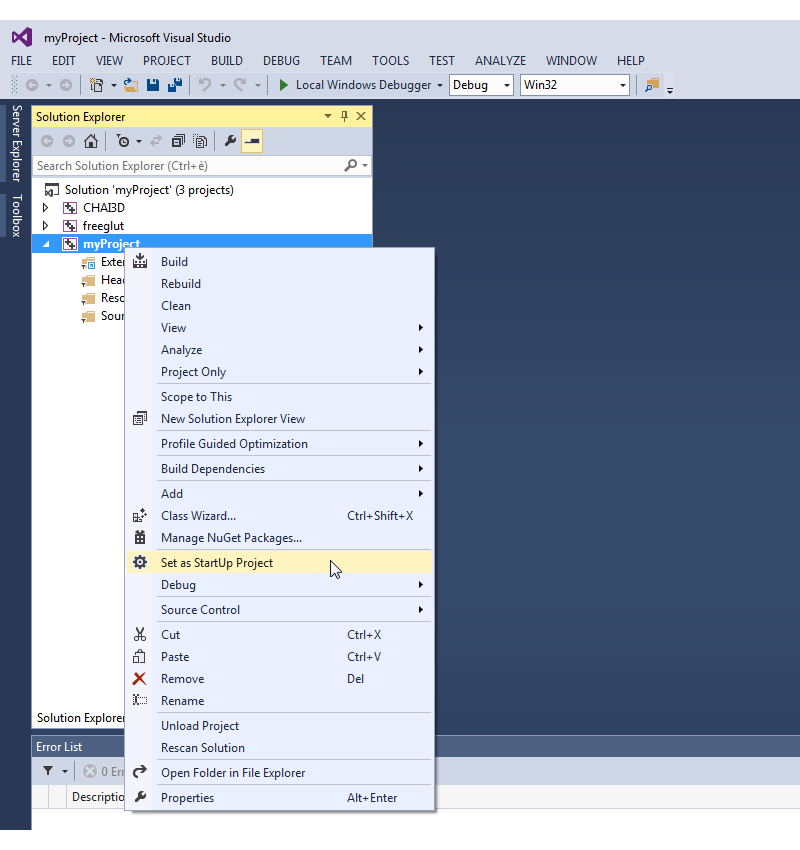The height and width of the screenshot is (850, 800).
Task: Open the TOOLS menu
Action: tap(391, 61)
